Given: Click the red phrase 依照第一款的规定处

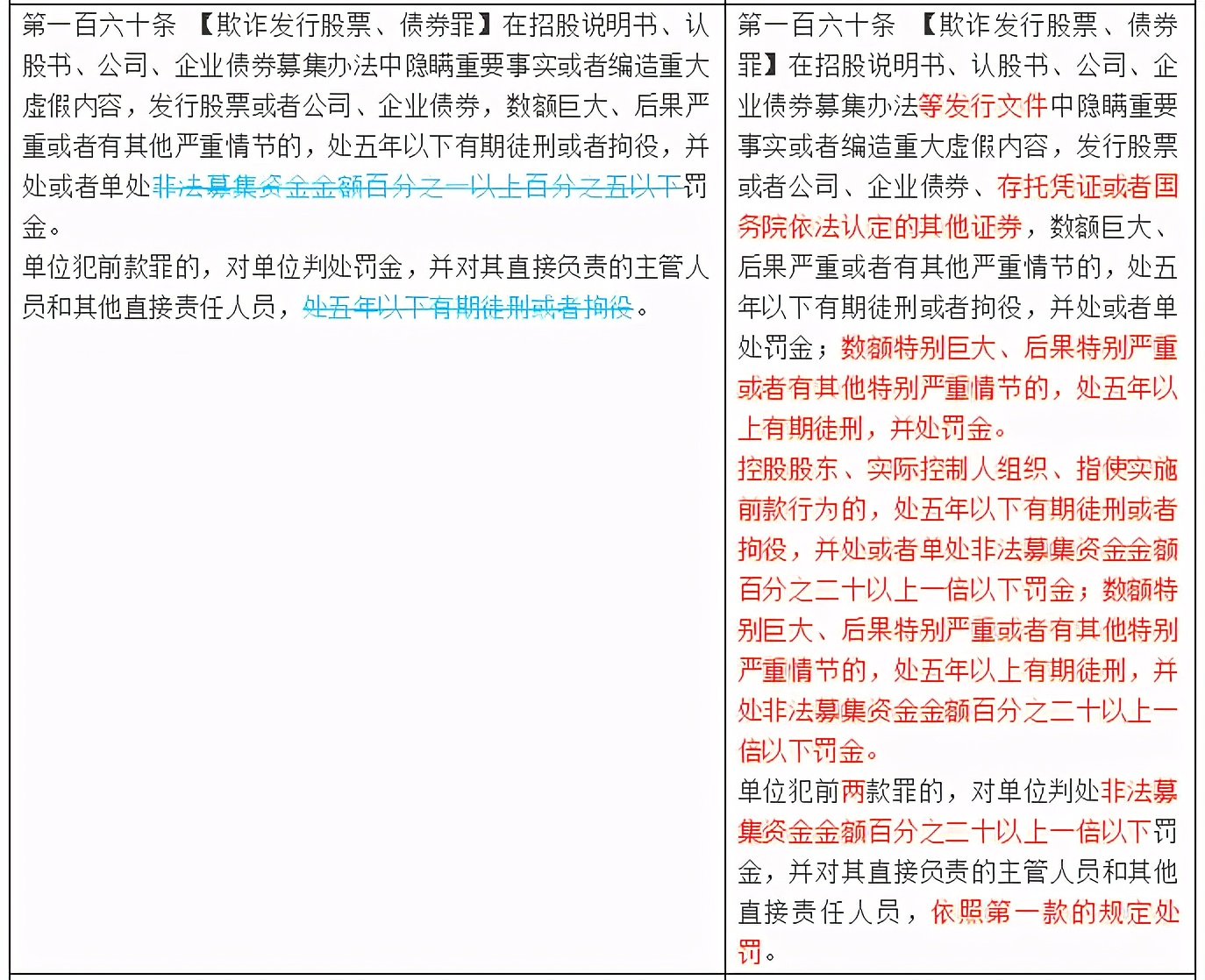Looking at the screenshot, I should pos(1055,913).
